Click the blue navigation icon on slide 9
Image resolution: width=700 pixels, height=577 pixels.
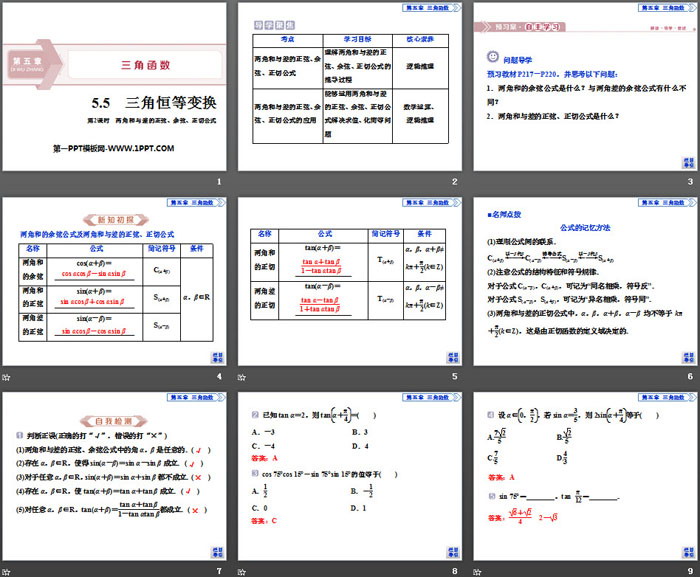688,552
